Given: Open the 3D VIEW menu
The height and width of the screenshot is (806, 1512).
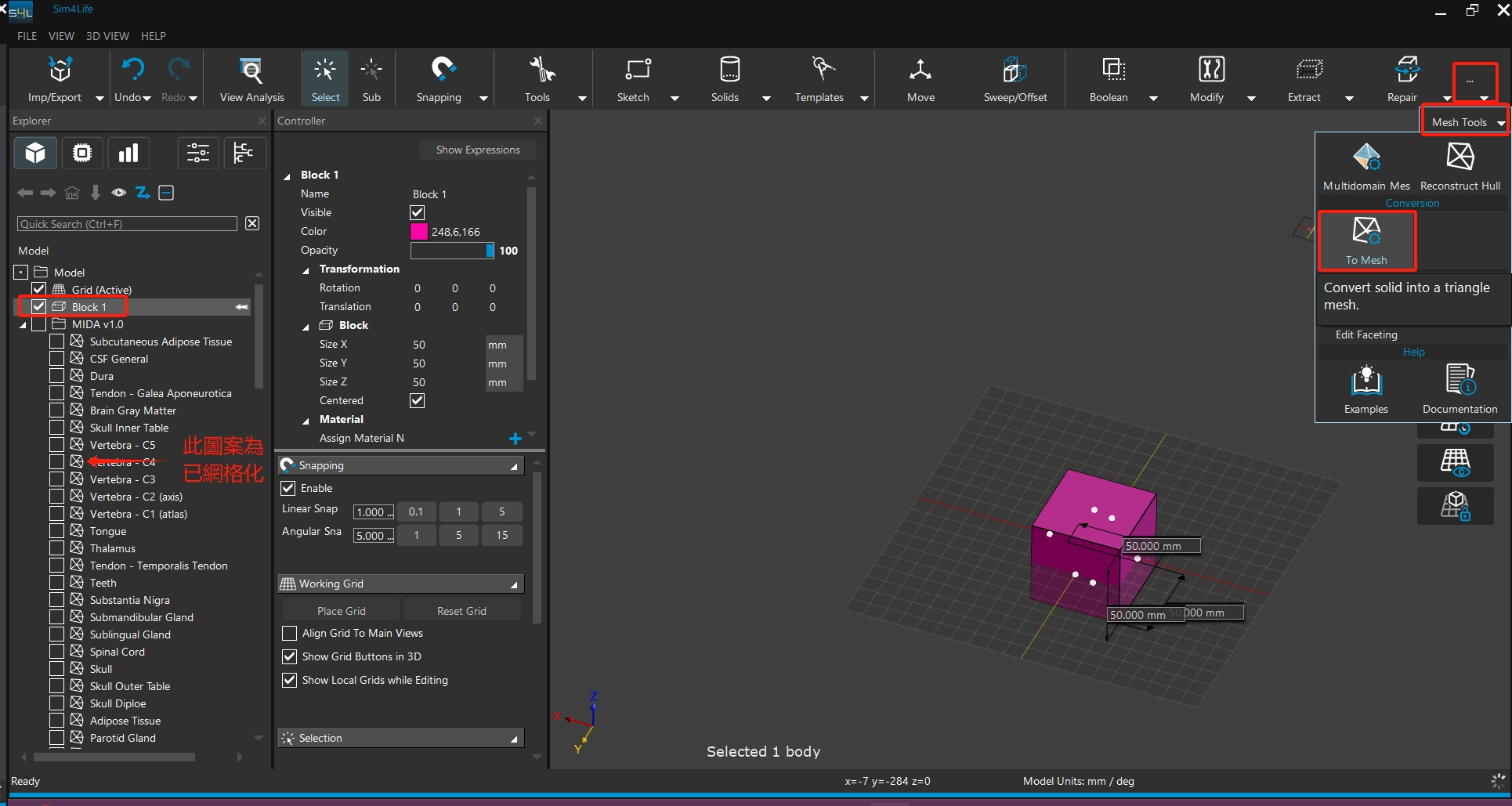Looking at the screenshot, I should [107, 36].
